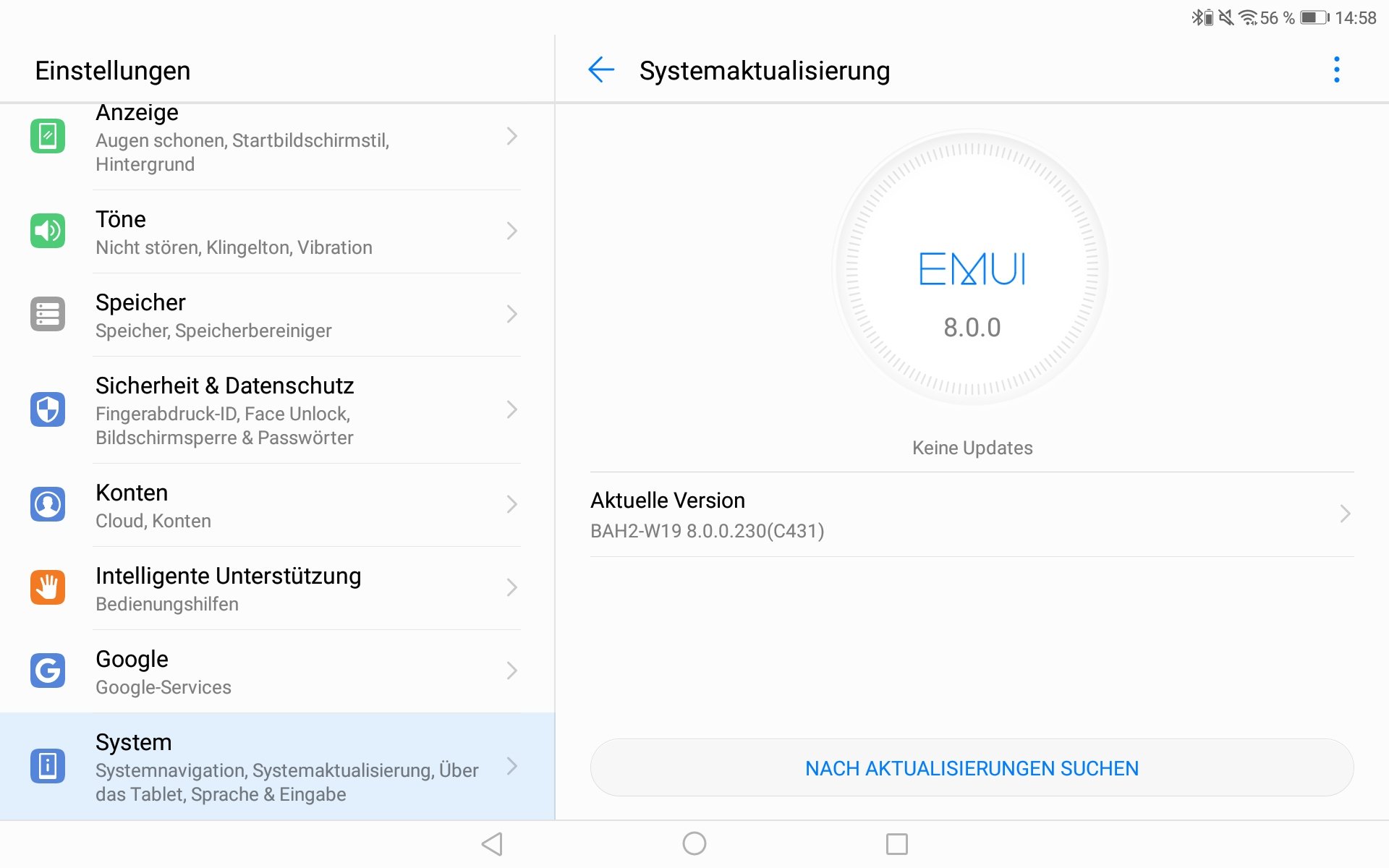Image resolution: width=1389 pixels, height=868 pixels.
Task: Open Konten row using its chevron
Action: [x=511, y=504]
